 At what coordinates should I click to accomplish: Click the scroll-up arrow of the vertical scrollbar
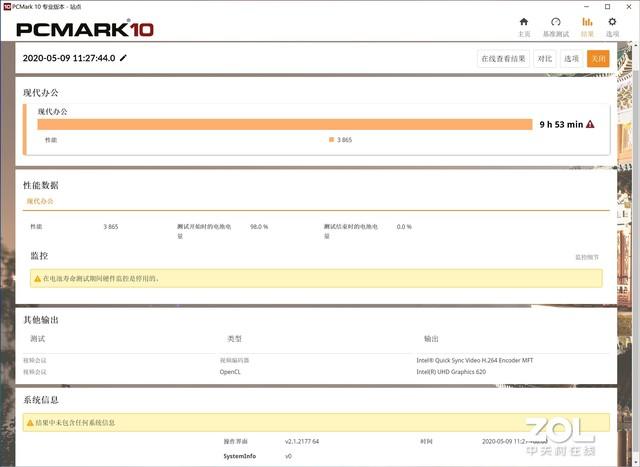click(636, 45)
